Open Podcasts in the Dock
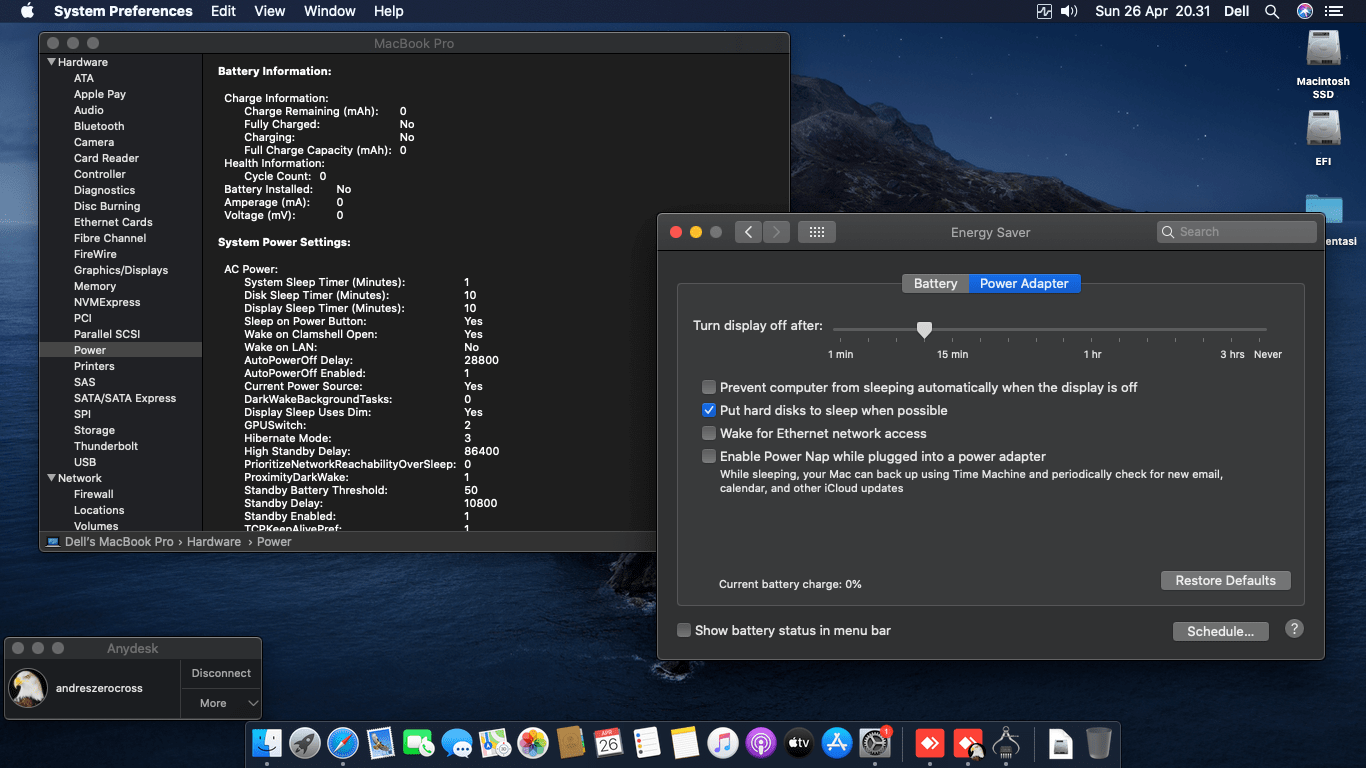1366x768 pixels. pyautogui.click(x=760, y=742)
